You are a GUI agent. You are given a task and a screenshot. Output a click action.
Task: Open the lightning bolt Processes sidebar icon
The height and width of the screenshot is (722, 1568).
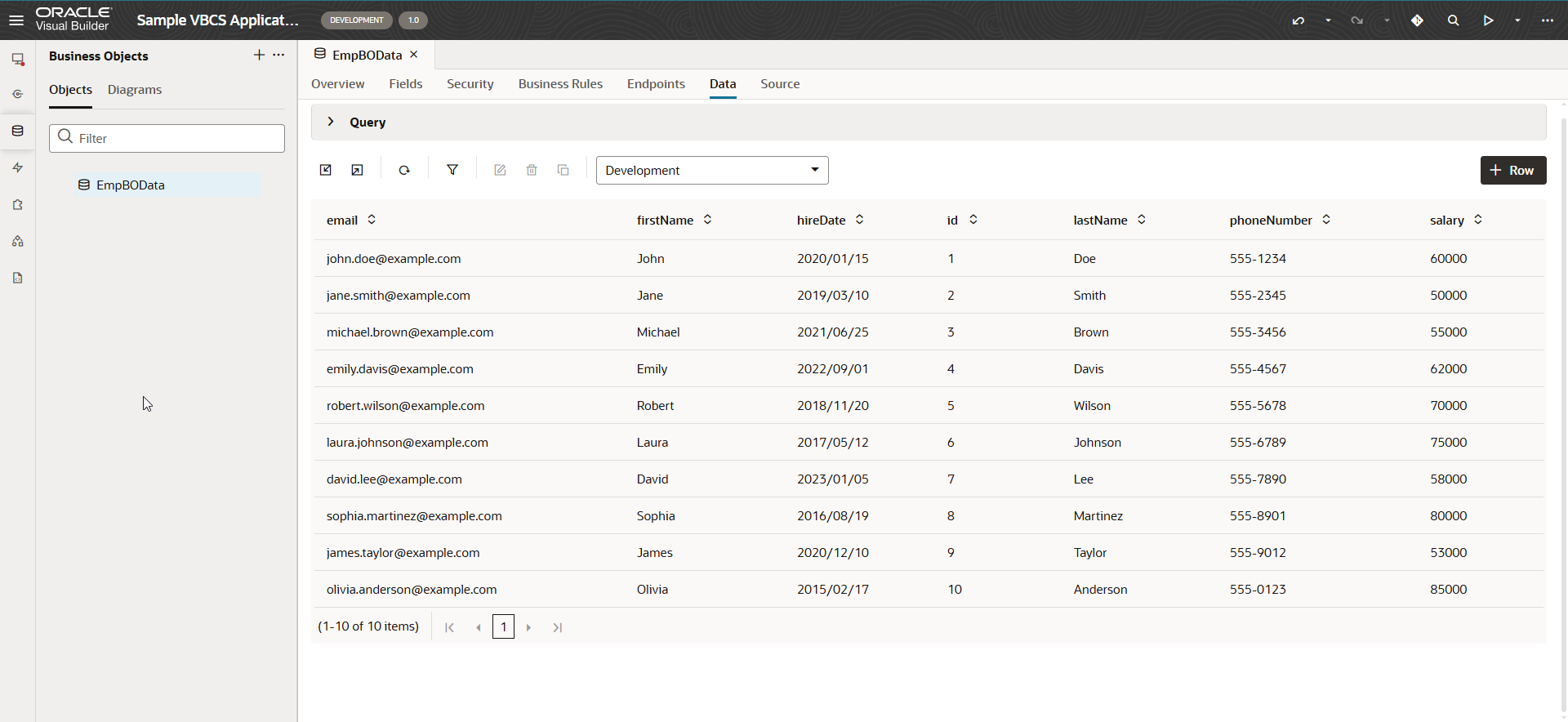click(x=18, y=167)
